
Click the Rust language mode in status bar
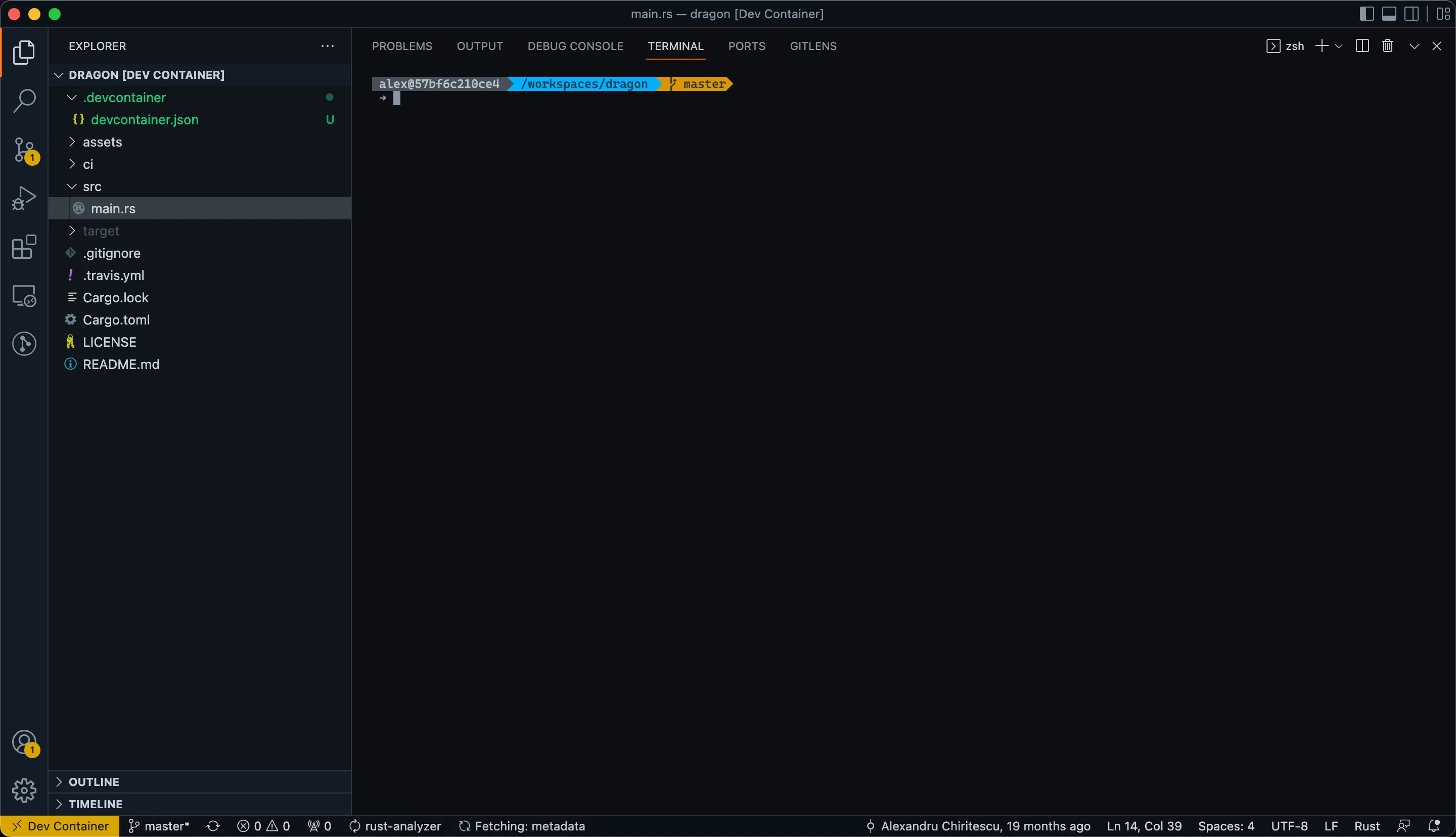(1367, 826)
